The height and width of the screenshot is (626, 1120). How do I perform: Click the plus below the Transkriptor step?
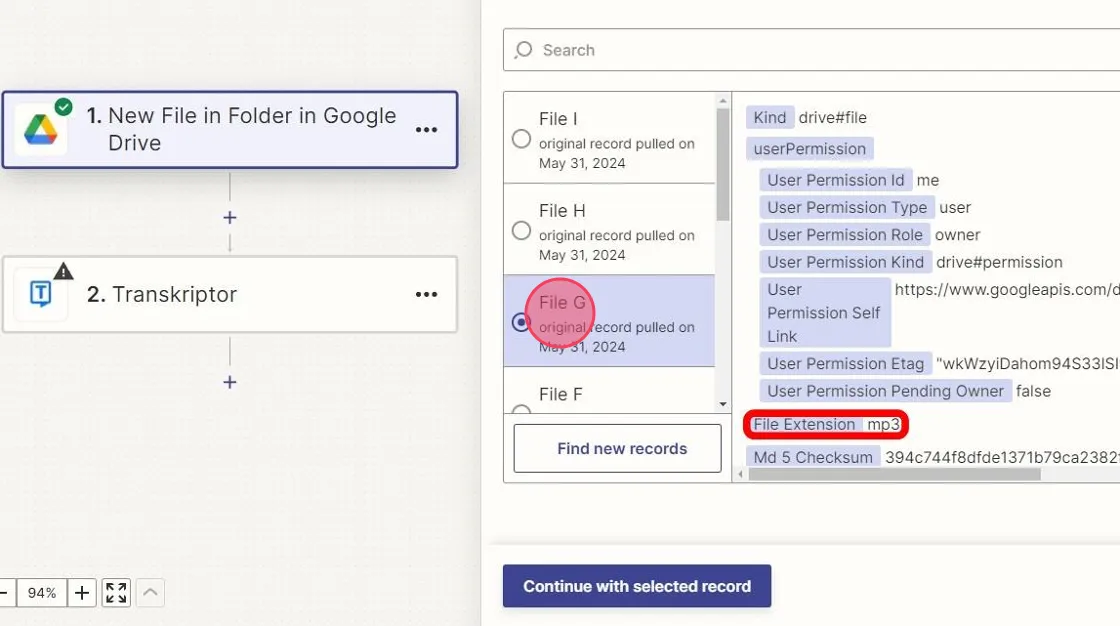point(229,382)
